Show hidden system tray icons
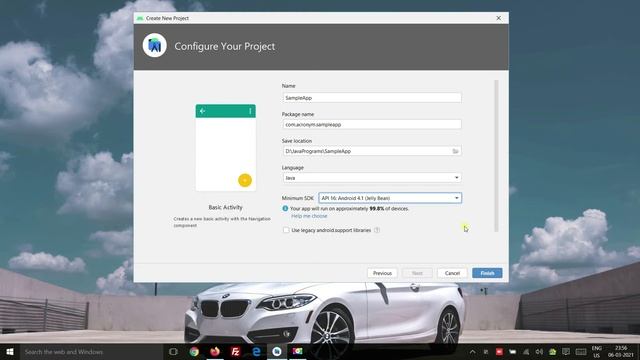This screenshot has width=640, height=360. [473, 351]
